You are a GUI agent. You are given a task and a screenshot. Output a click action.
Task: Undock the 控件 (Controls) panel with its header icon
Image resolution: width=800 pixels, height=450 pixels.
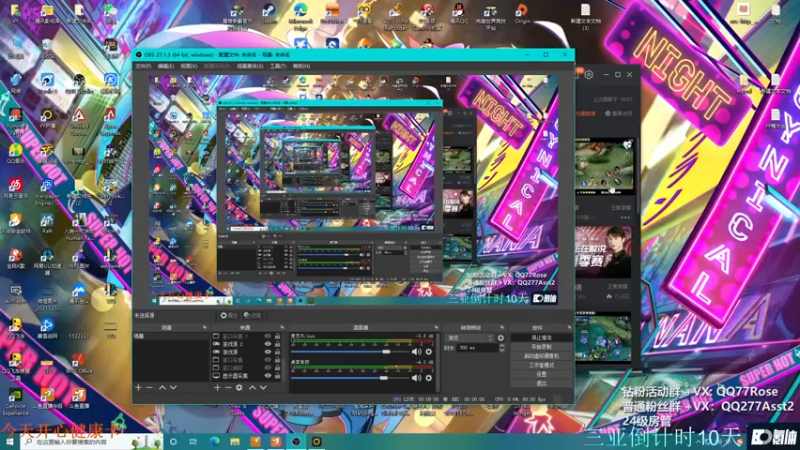coord(569,328)
